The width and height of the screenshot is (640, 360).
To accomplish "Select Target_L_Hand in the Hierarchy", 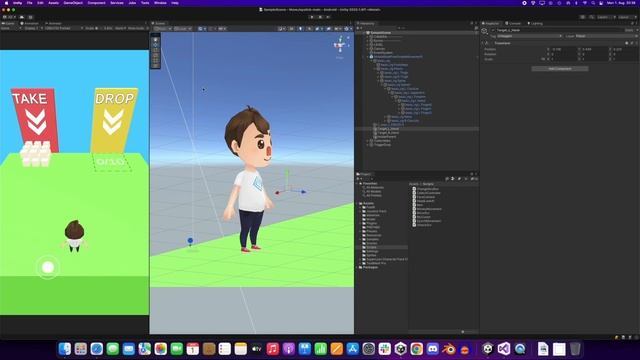I will click(x=388, y=129).
